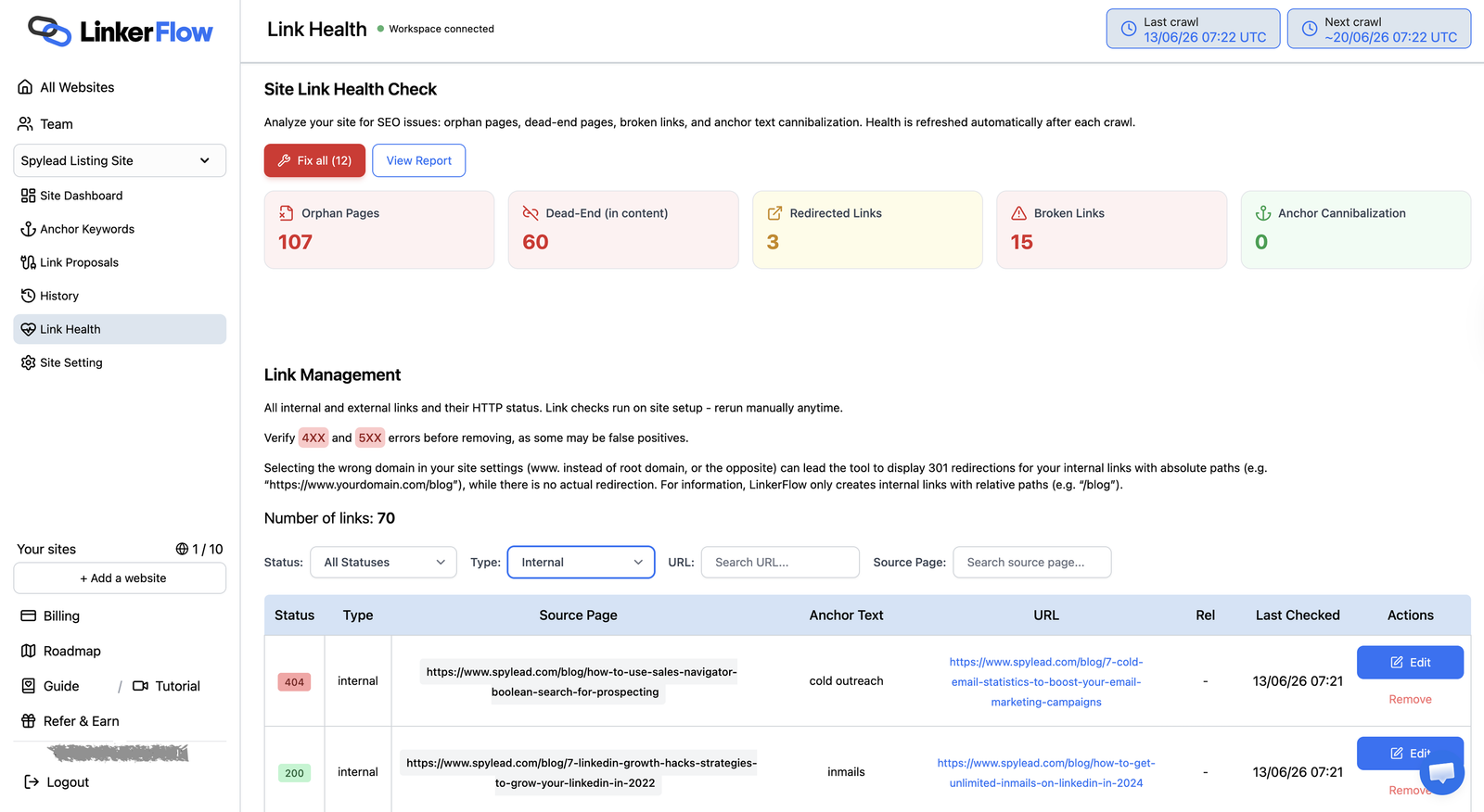Remove the cold outreach link row

[1410, 700]
